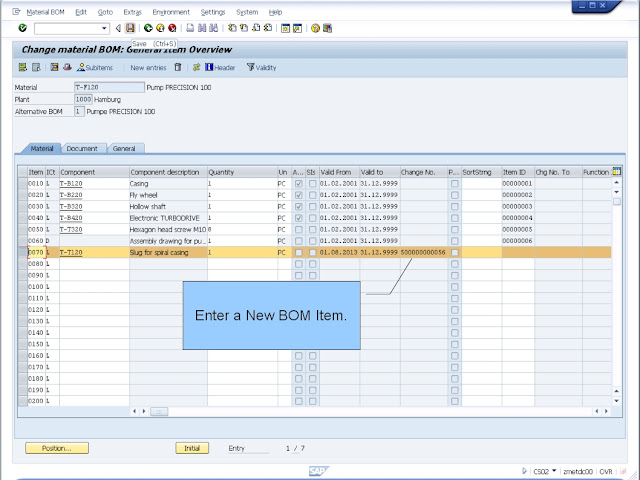
Task: Click the status bar expand triangle left of C502
Action: 524,471
